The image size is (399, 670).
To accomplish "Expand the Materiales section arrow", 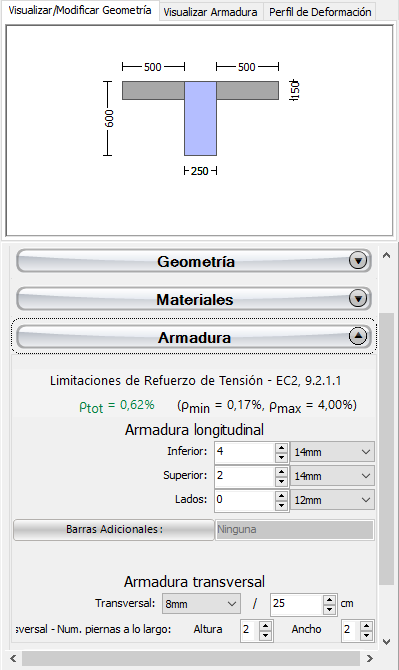I will (358, 299).
